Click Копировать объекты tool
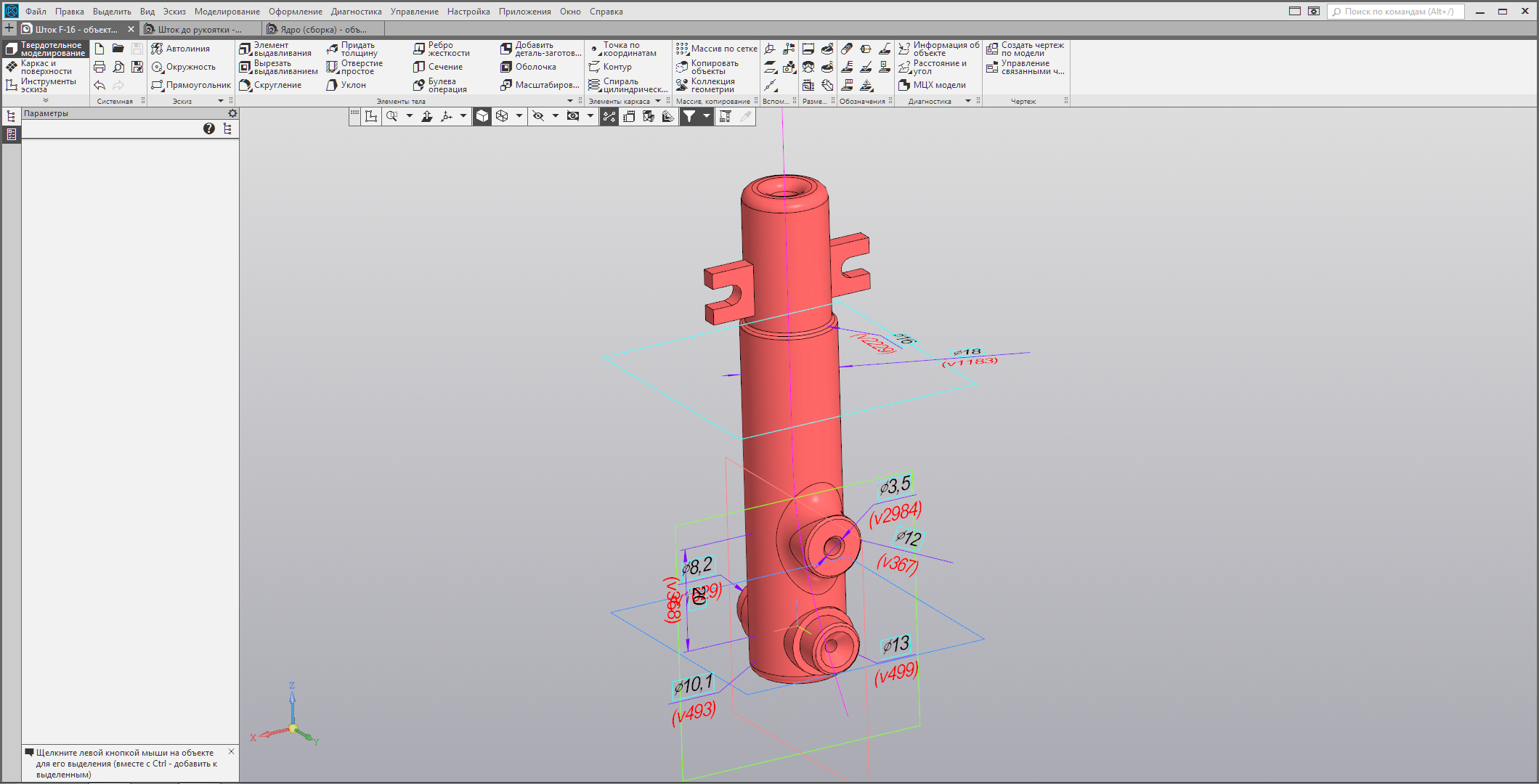This screenshot has height=784, width=1539. pyautogui.click(x=707, y=67)
